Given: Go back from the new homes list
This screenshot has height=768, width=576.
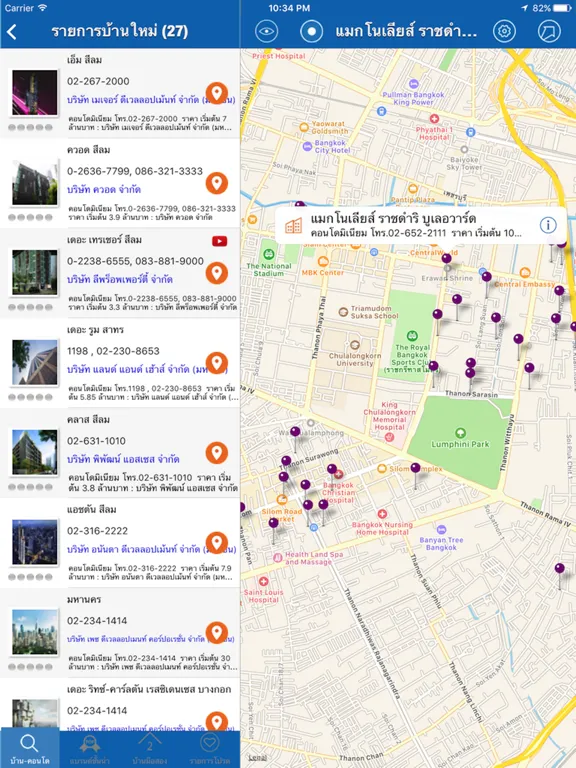Looking at the screenshot, I should click(x=12, y=32).
